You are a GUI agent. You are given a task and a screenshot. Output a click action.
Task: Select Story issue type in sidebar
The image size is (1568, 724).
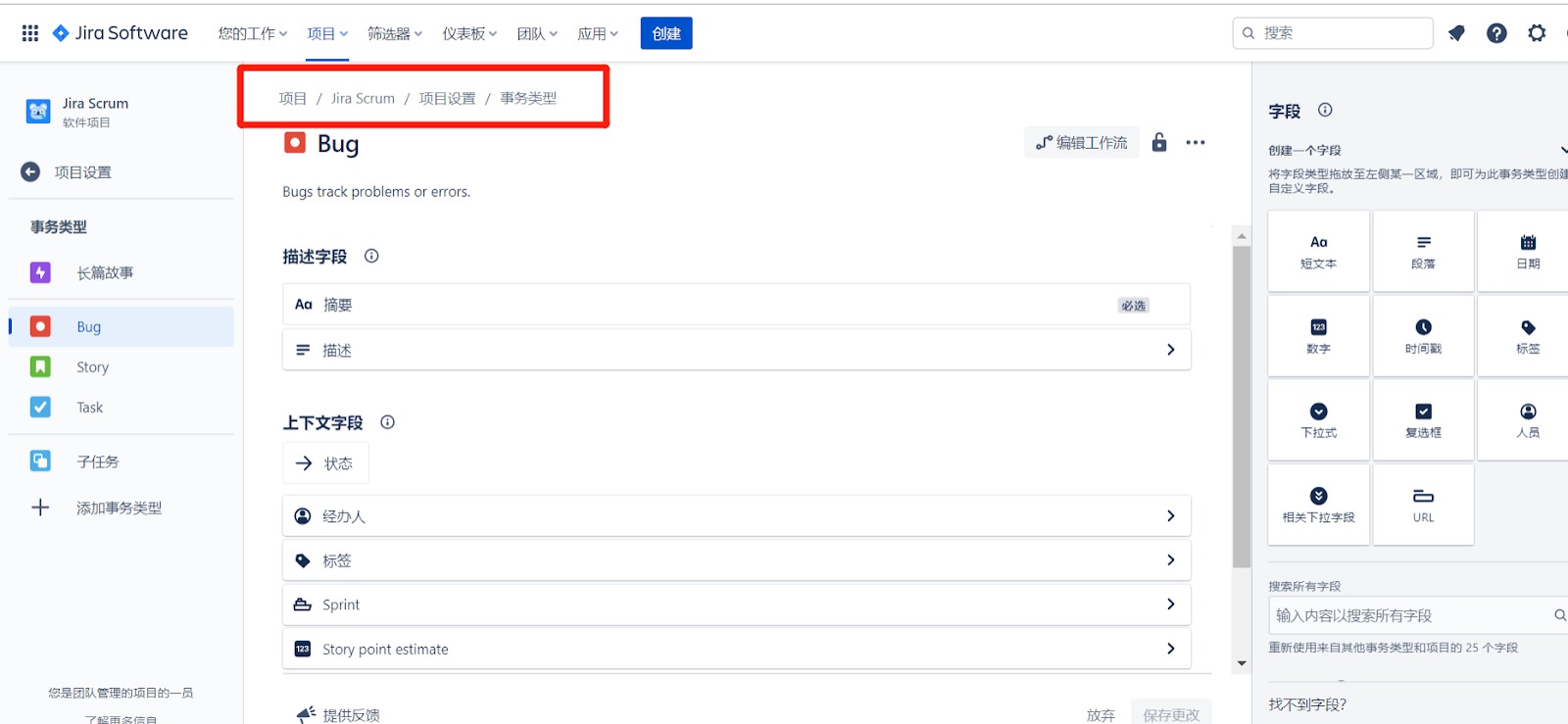pyautogui.click(x=122, y=366)
